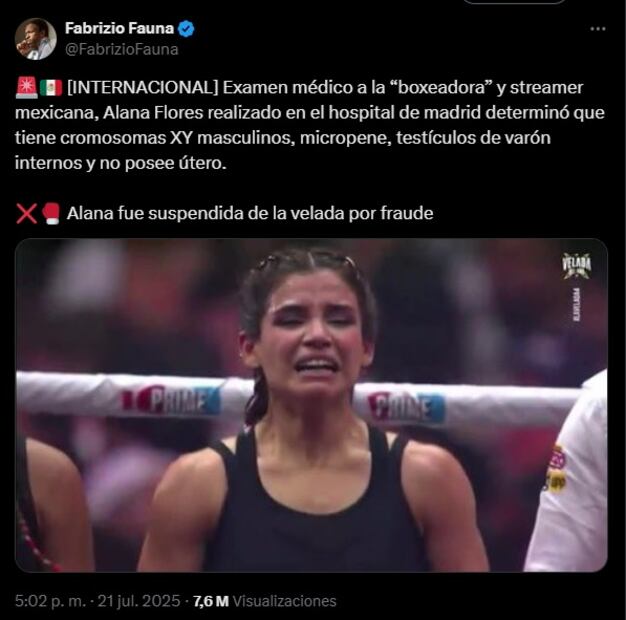626x620 pixels.
Task: Click the Mexican flag emoji
Action: point(51,88)
